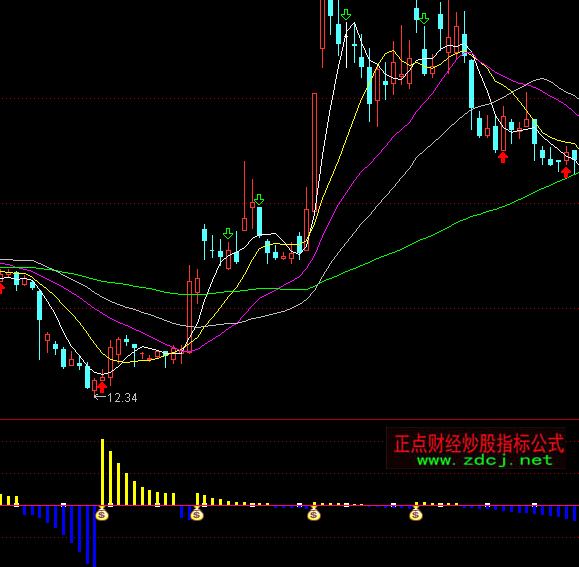Open the www.zdcj.net link
The height and width of the screenshot is (567, 579).
coord(484,460)
